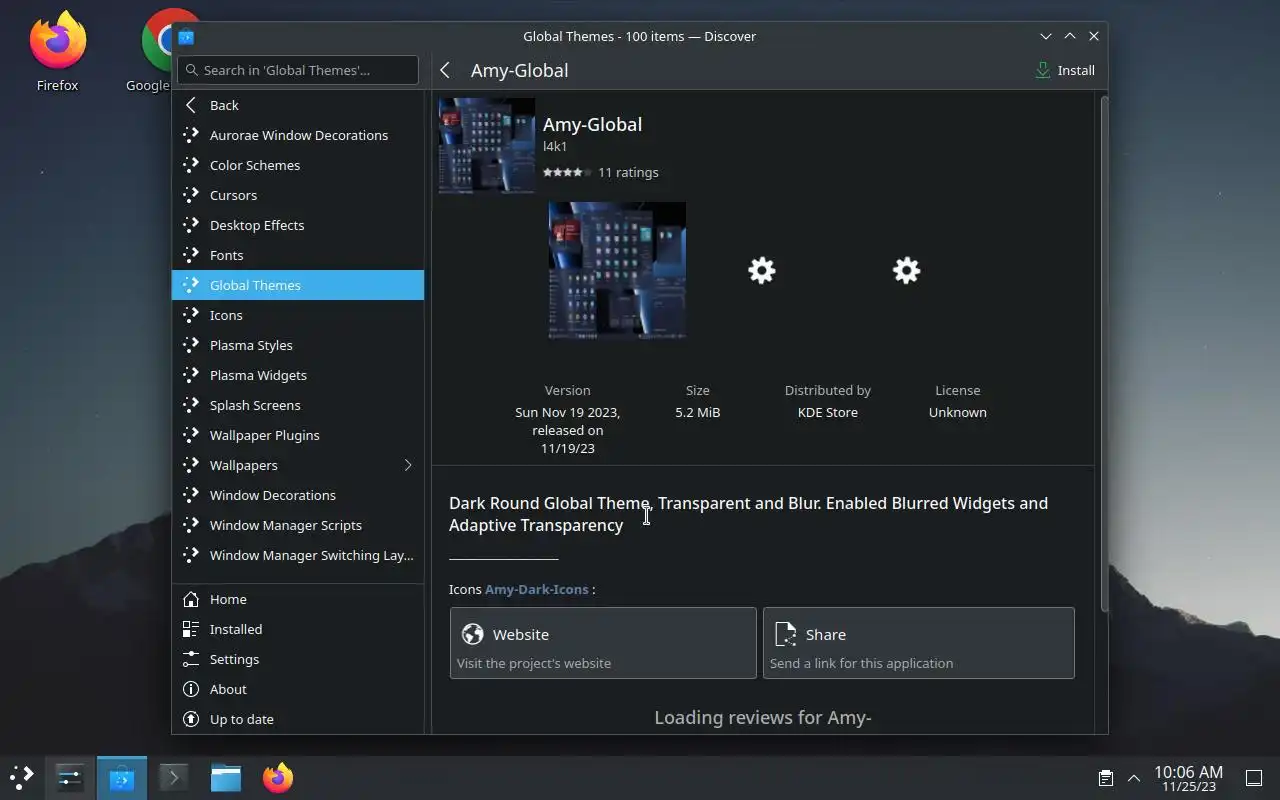
Task: Click the author name l4k1
Action: point(555,146)
